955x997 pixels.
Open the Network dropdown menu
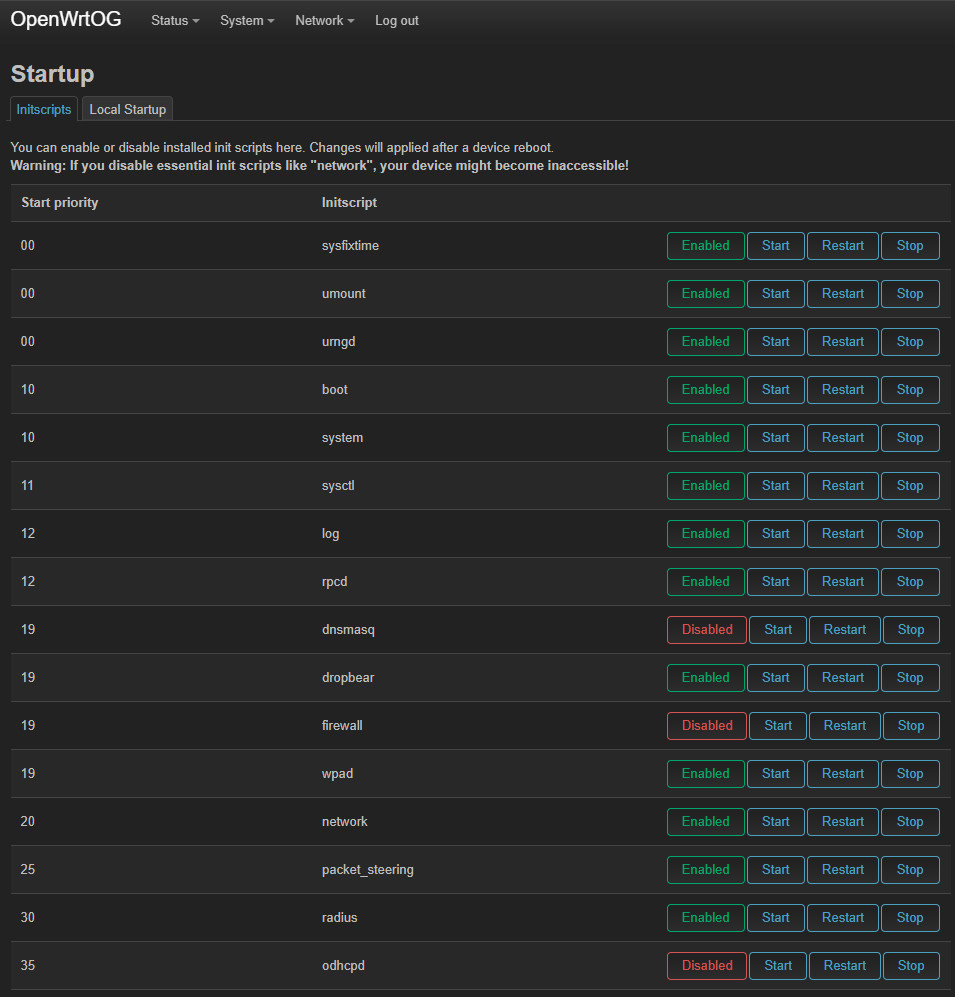324,21
